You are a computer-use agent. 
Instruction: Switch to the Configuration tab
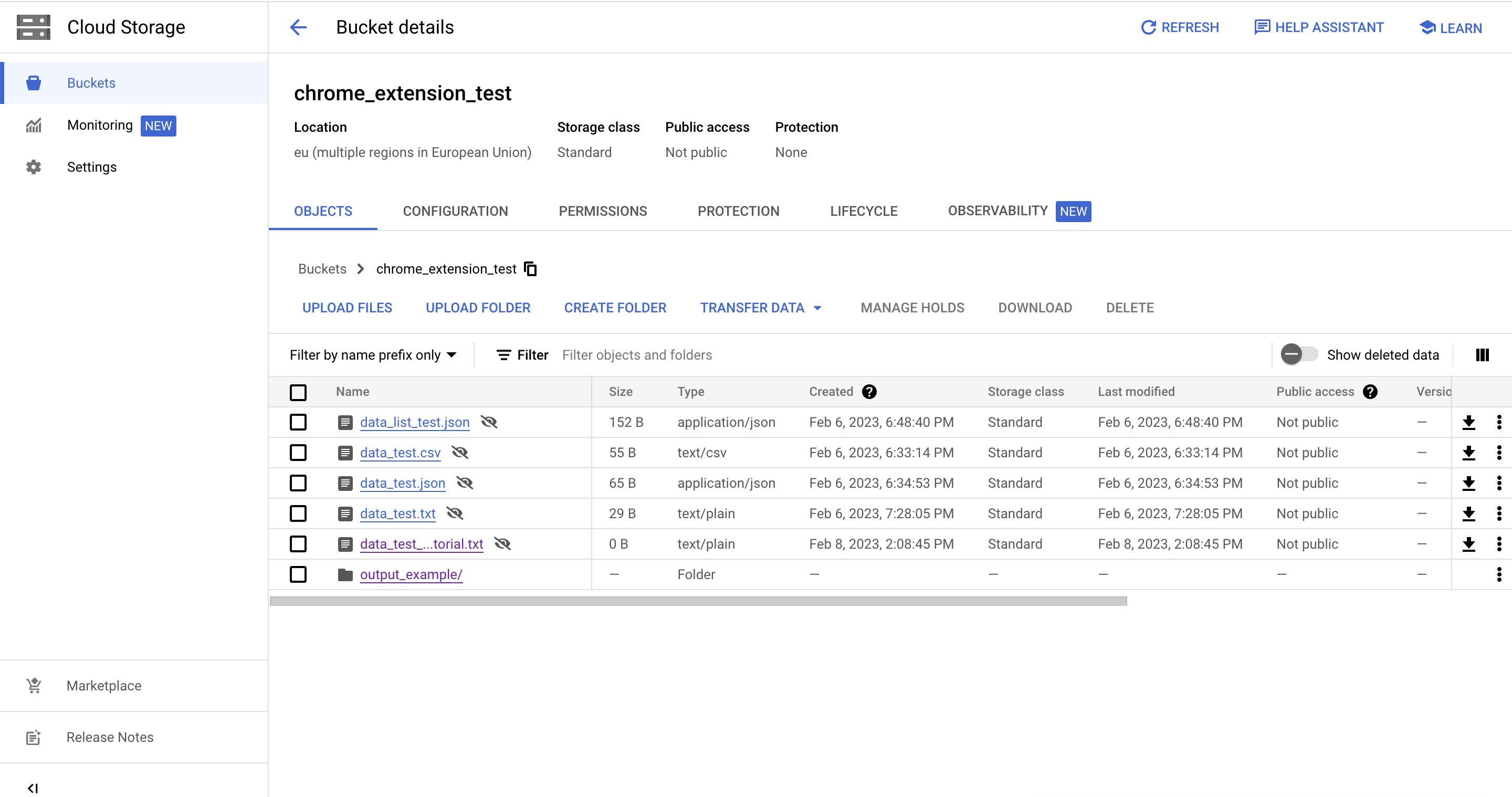click(x=456, y=211)
